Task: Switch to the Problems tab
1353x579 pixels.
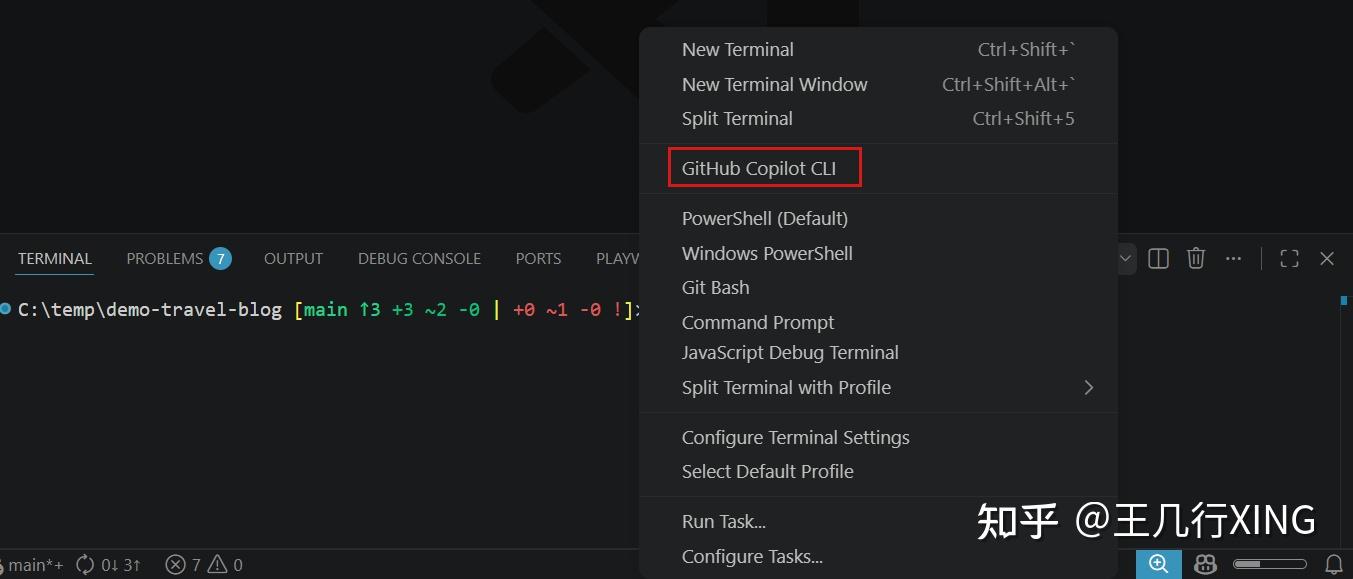Action: tap(177, 259)
